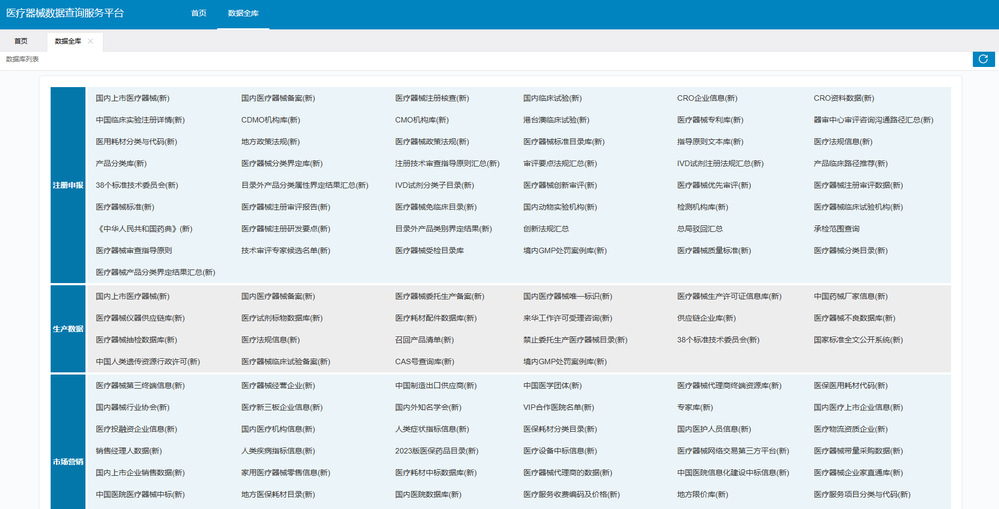
Task: Click the 生产数据 category label
Action: pyautogui.click(x=68, y=329)
